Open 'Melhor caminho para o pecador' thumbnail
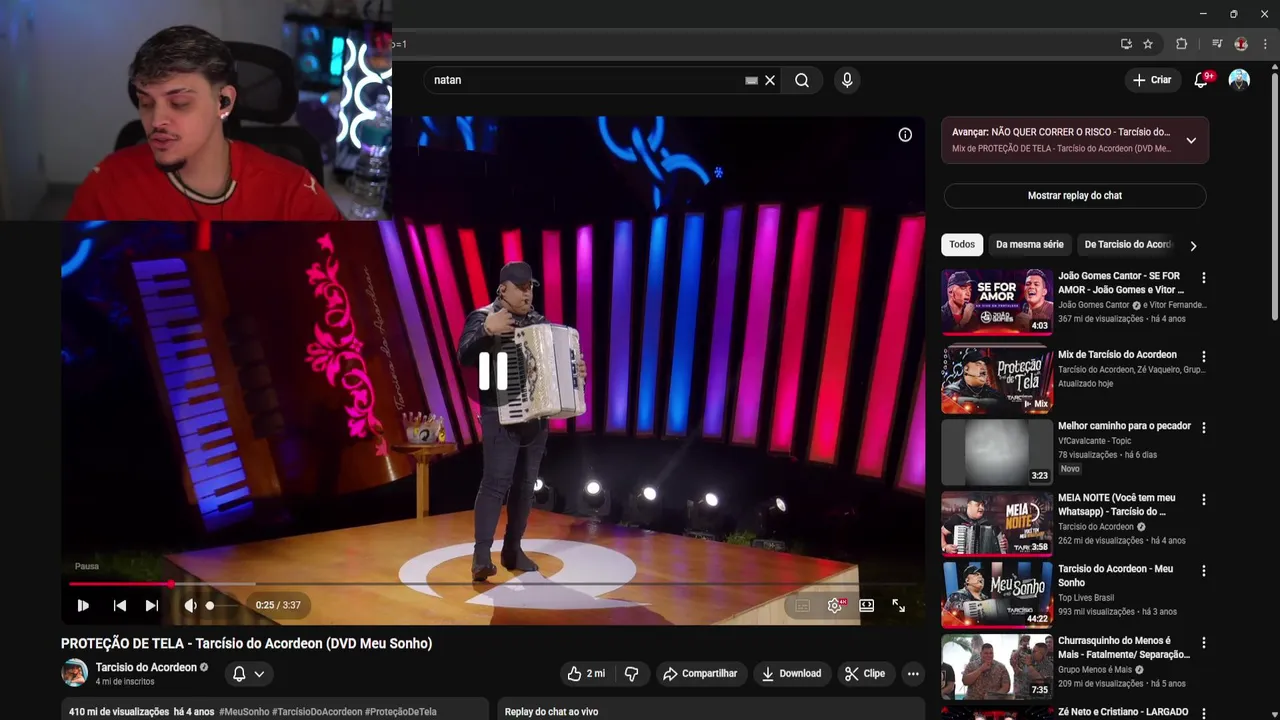 click(x=997, y=451)
